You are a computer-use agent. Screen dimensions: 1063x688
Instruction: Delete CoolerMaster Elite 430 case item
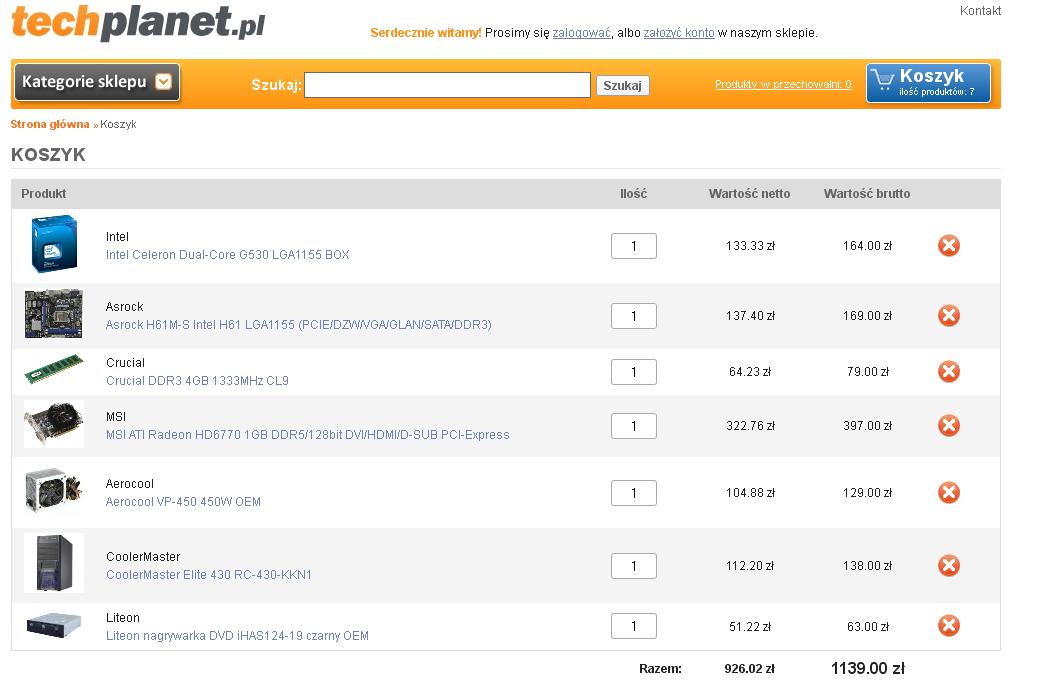948,566
